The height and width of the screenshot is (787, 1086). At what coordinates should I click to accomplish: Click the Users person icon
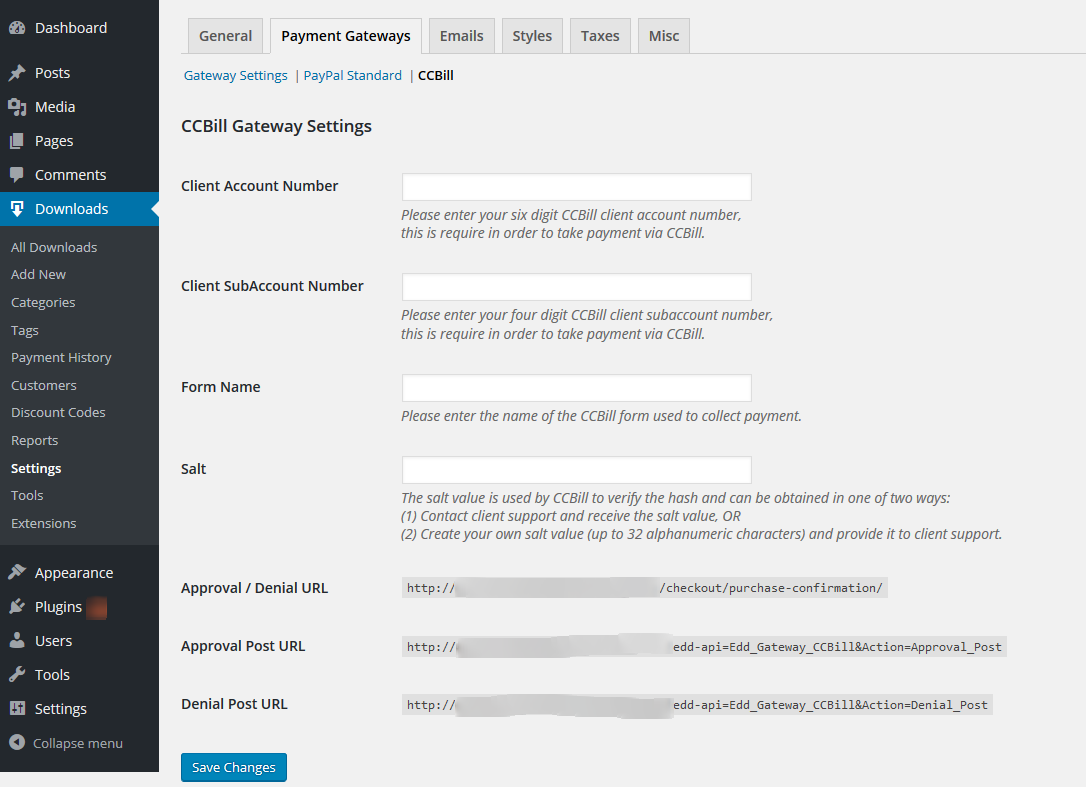[17, 641]
